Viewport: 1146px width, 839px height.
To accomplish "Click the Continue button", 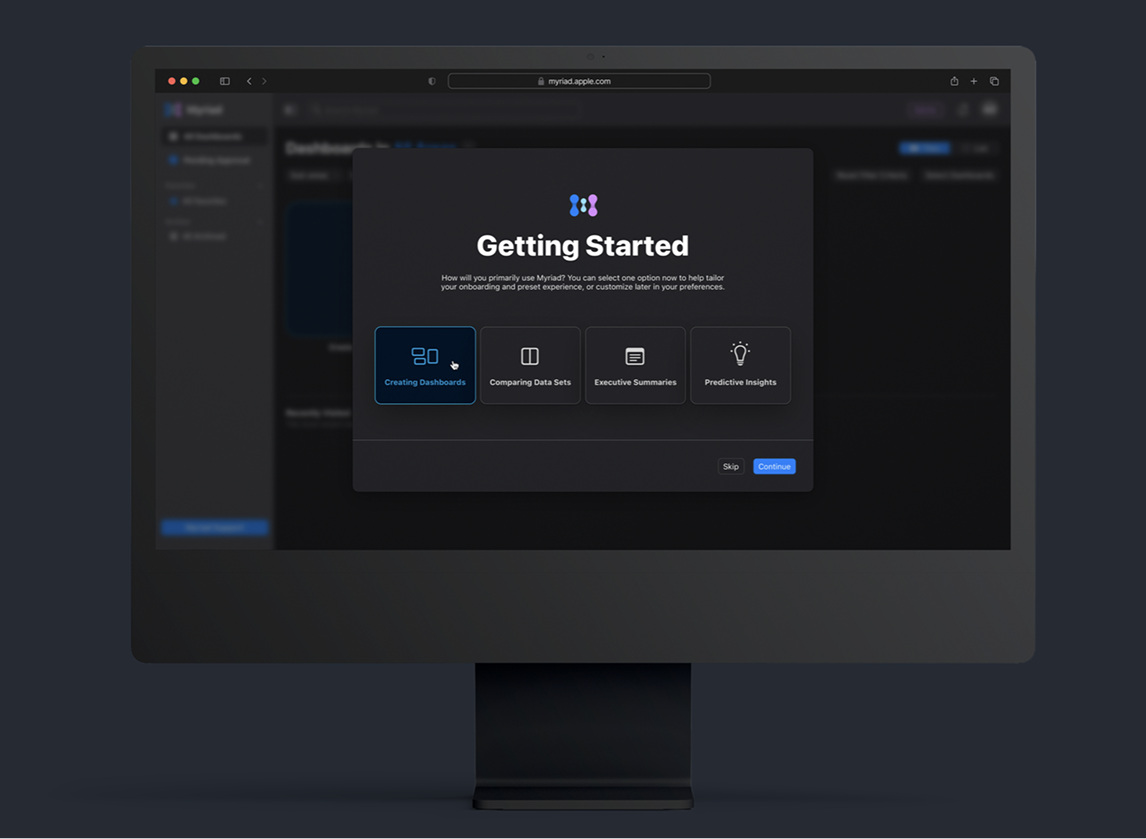I will click(774, 466).
